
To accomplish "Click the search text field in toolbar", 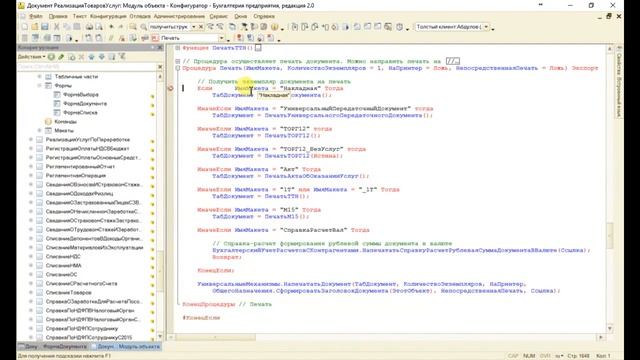I will 169,27.
